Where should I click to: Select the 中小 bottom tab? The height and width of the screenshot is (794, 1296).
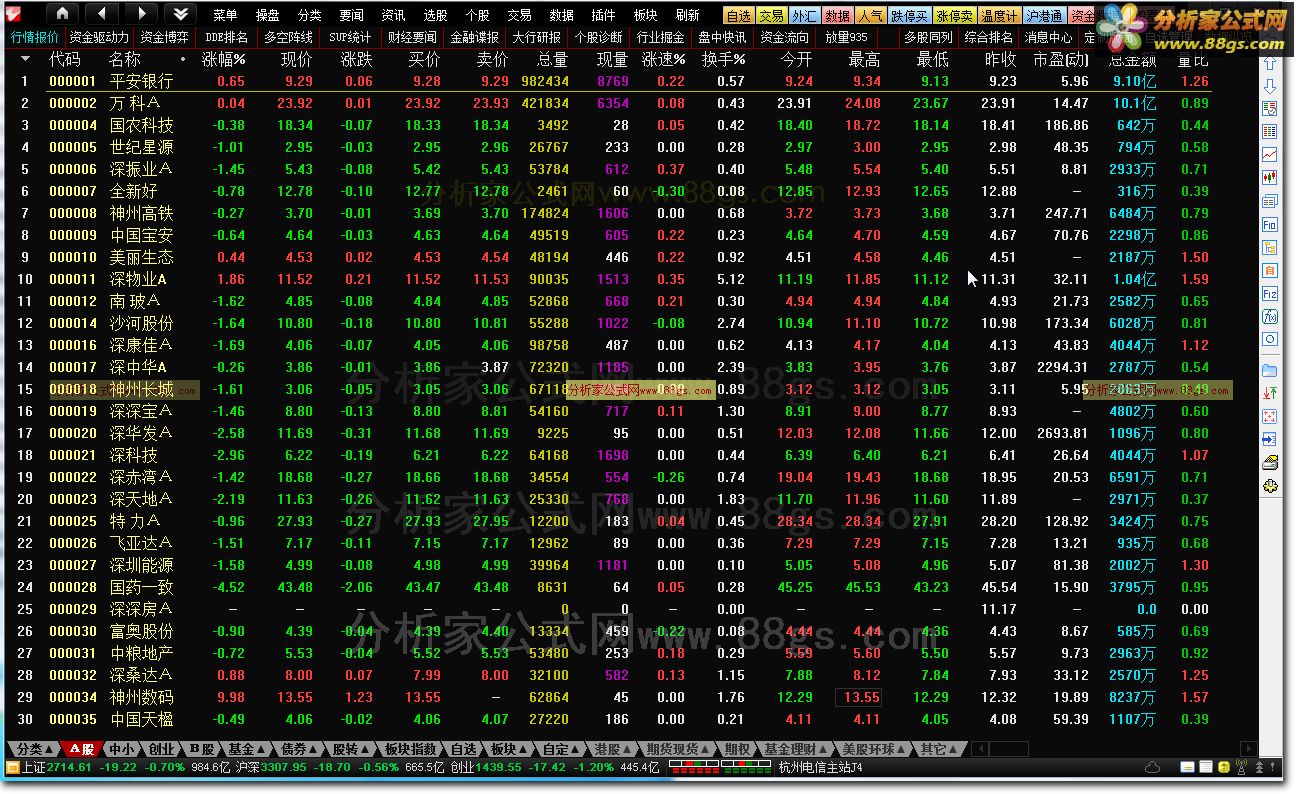point(121,749)
